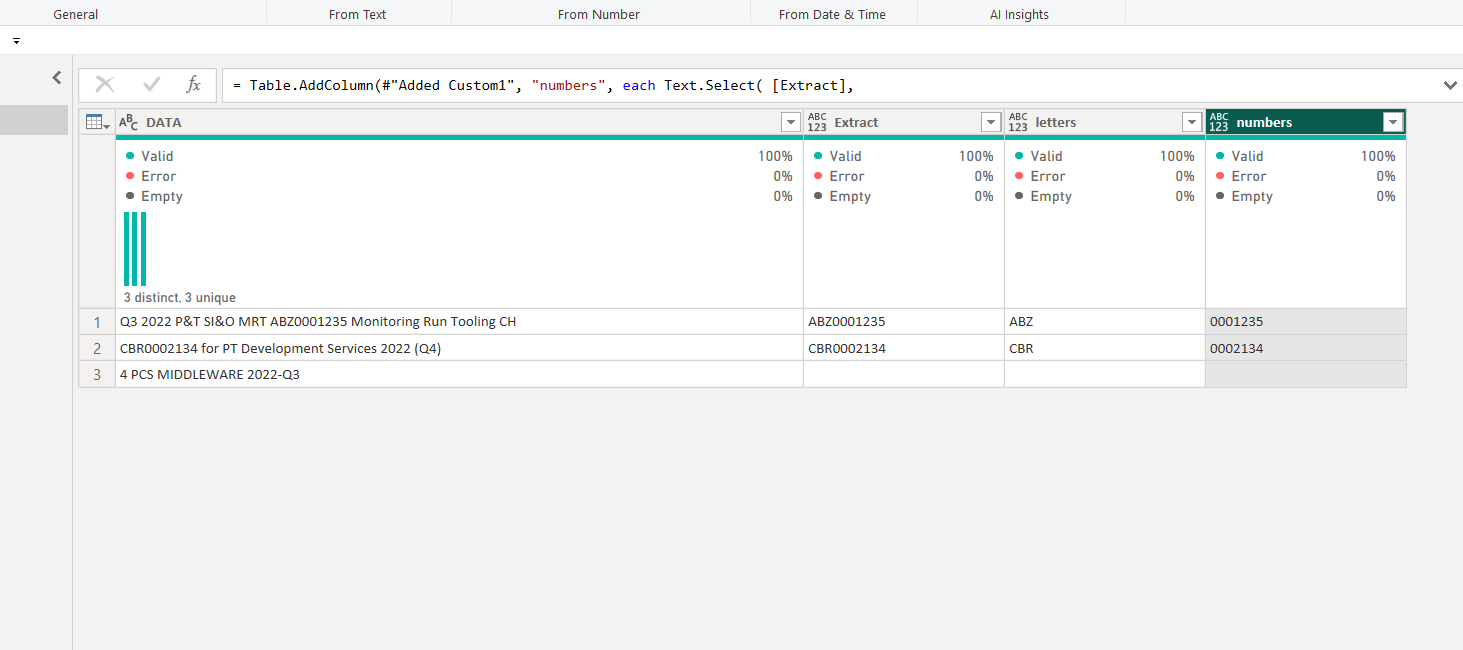Click Extract cell 'CBR0002134'
The height and width of the screenshot is (650, 1463).
click(904, 348)
